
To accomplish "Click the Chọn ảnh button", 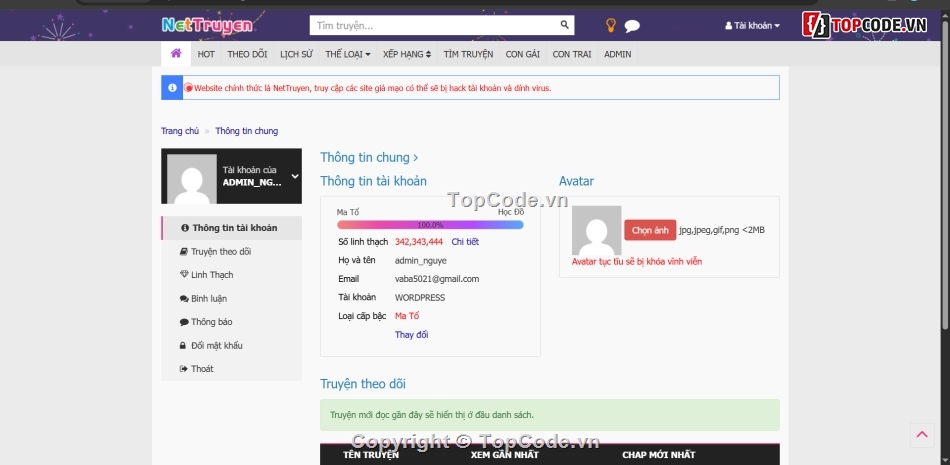I will 650,230.
